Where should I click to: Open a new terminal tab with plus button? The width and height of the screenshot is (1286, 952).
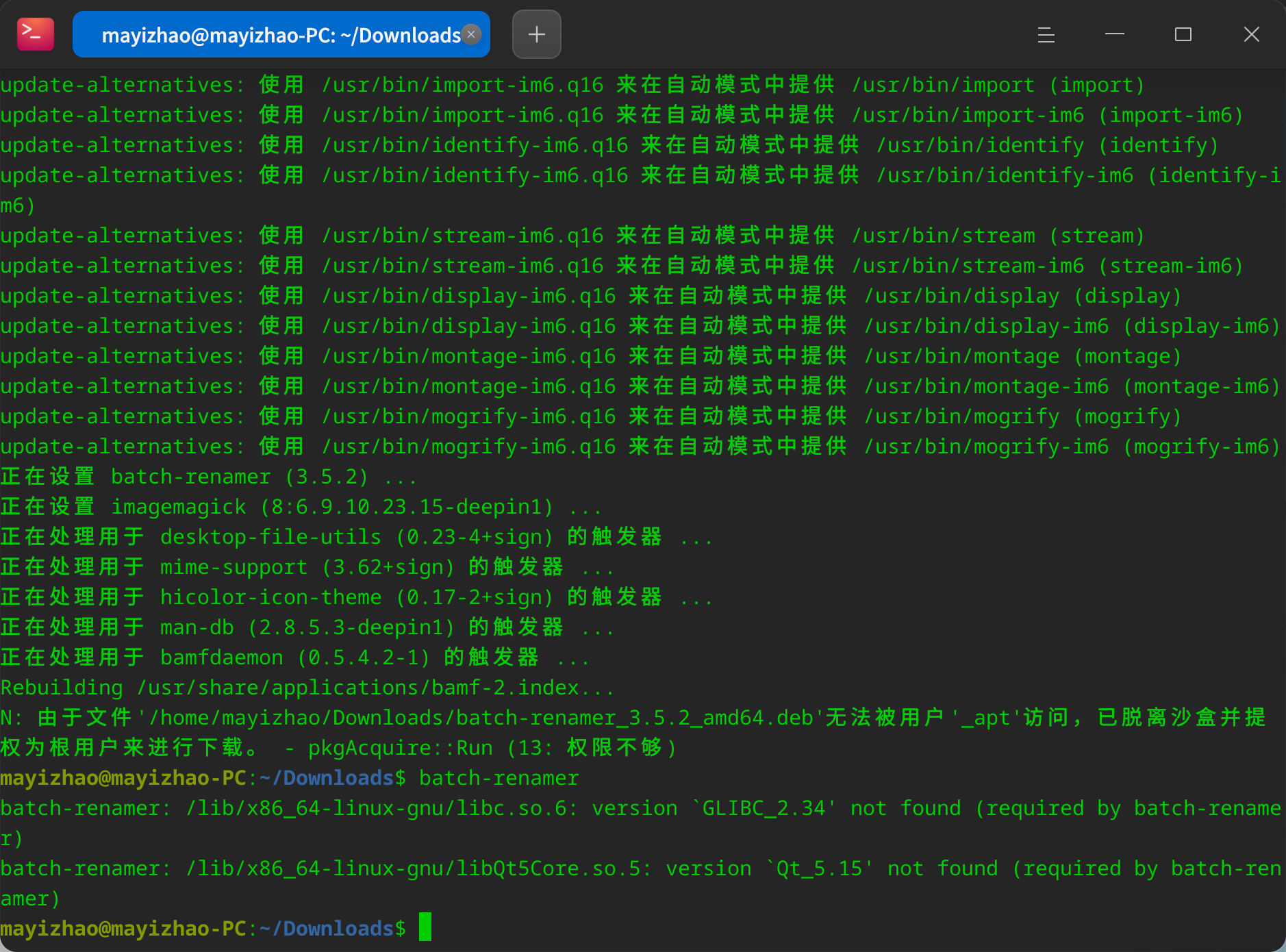[x=537, y=34]
